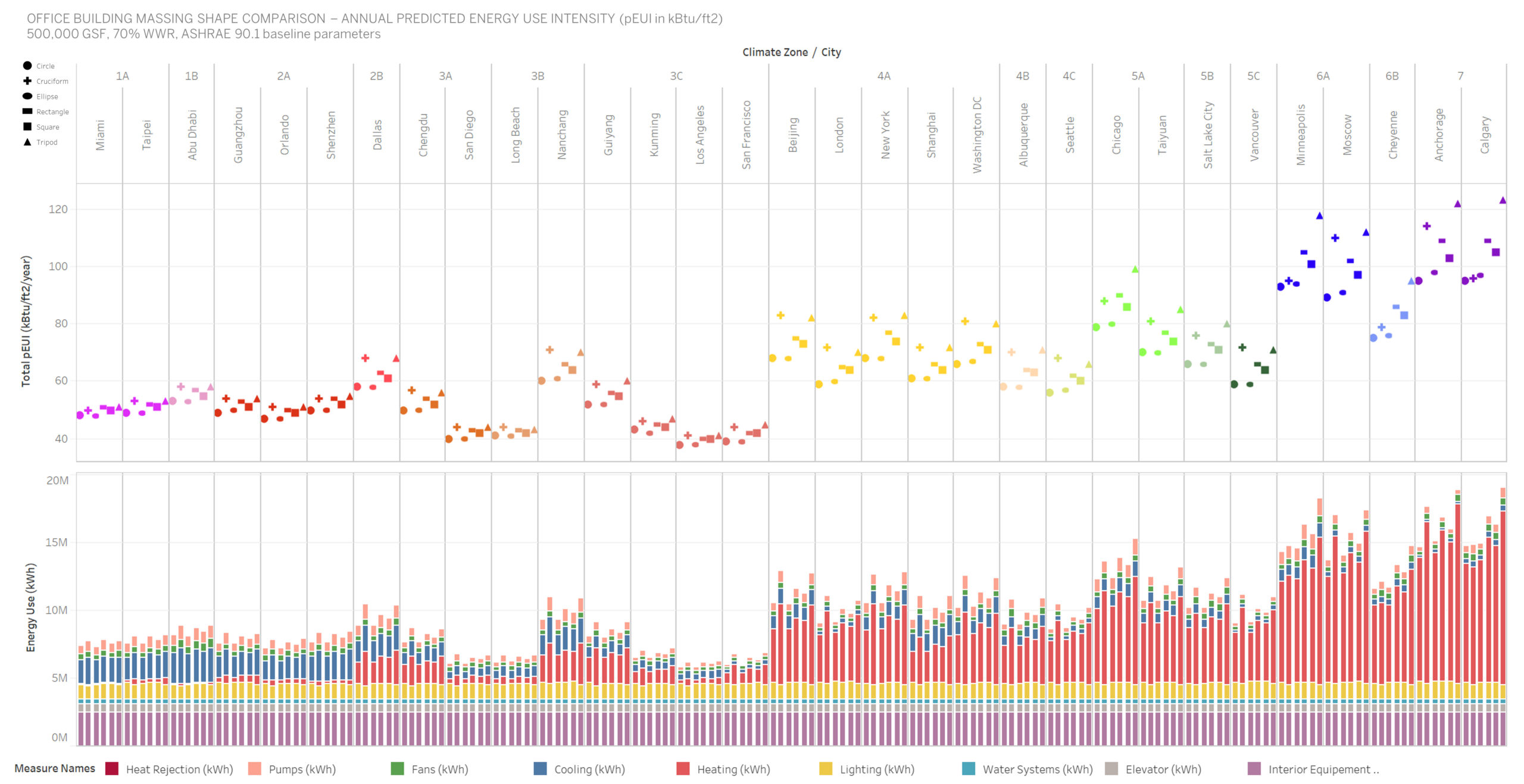Click the Circle shape legend icon
The image size is (1524, 784).
[27, 65]
